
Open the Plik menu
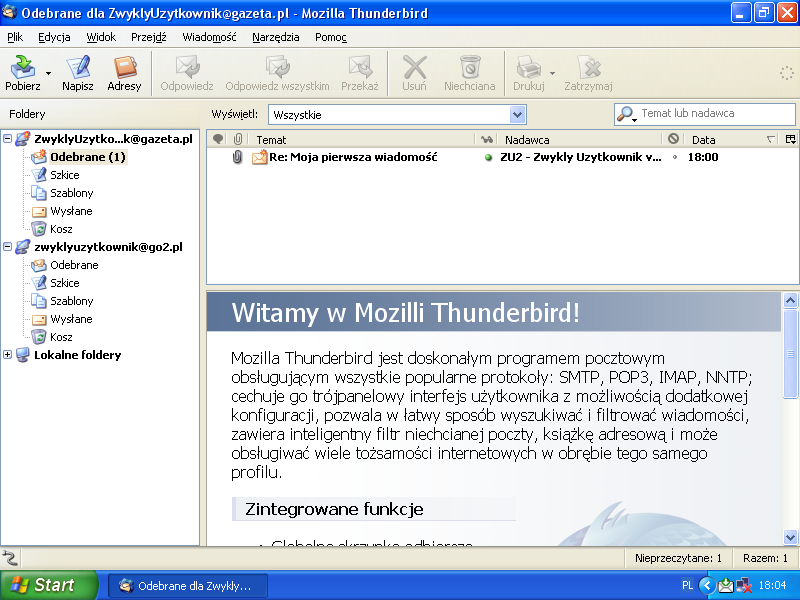tap(15, 37)
